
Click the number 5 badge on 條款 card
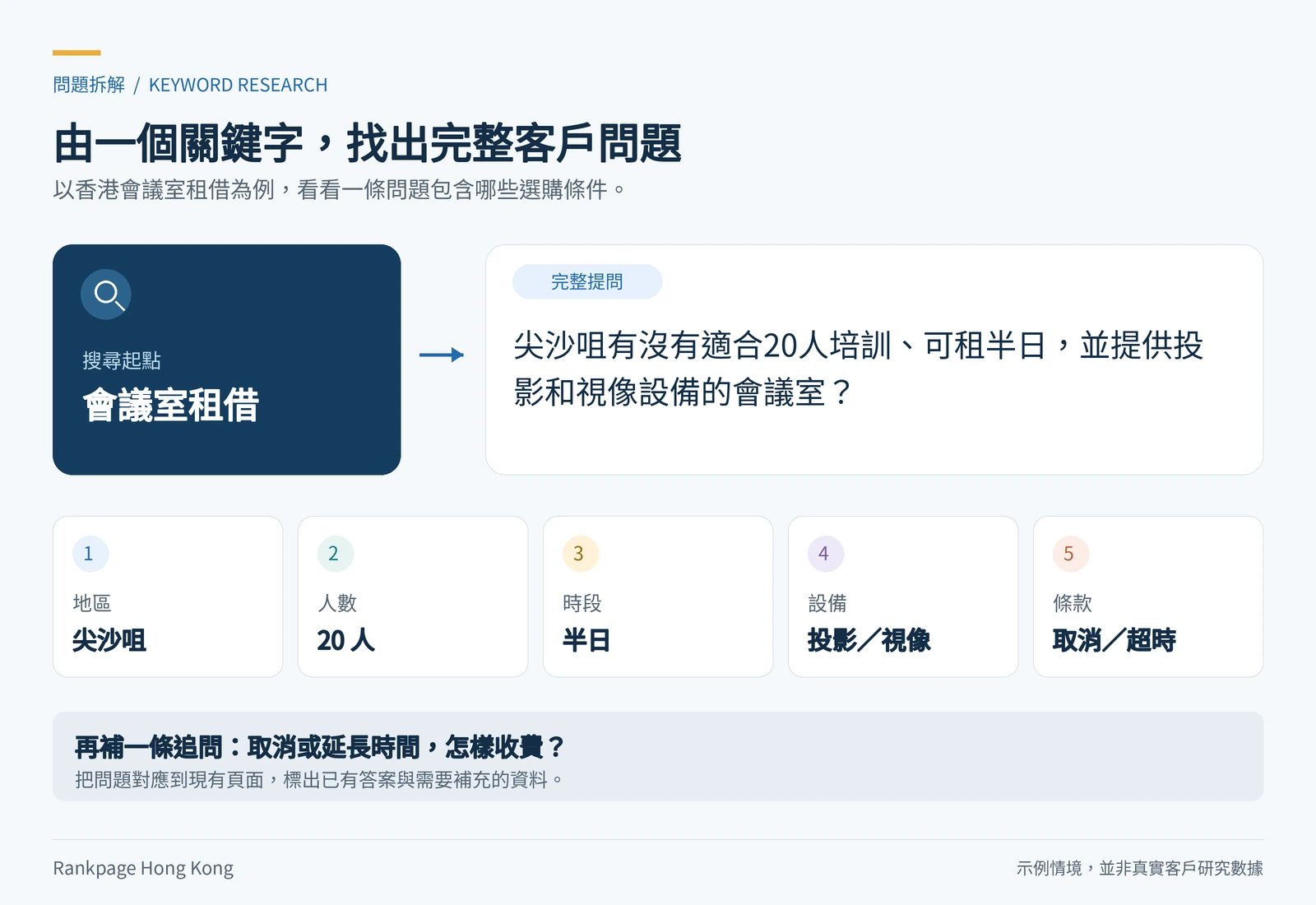pyautogui.click(x=1069, y=554)
